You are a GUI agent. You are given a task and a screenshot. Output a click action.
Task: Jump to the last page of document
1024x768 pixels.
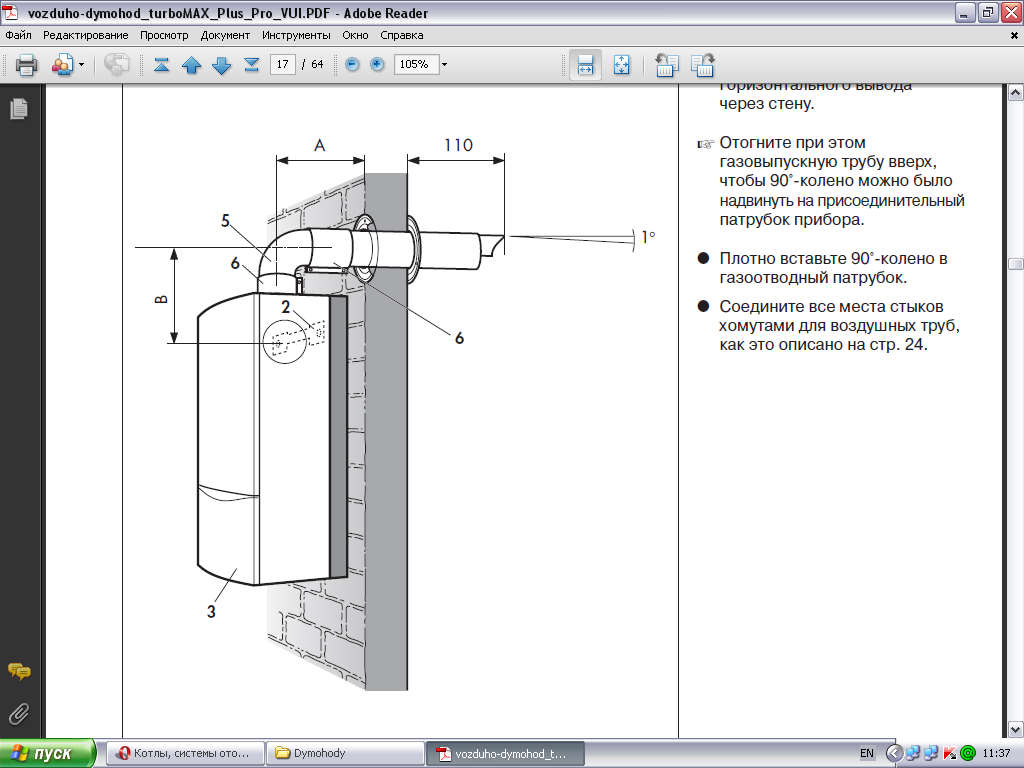tap(251, 65)
